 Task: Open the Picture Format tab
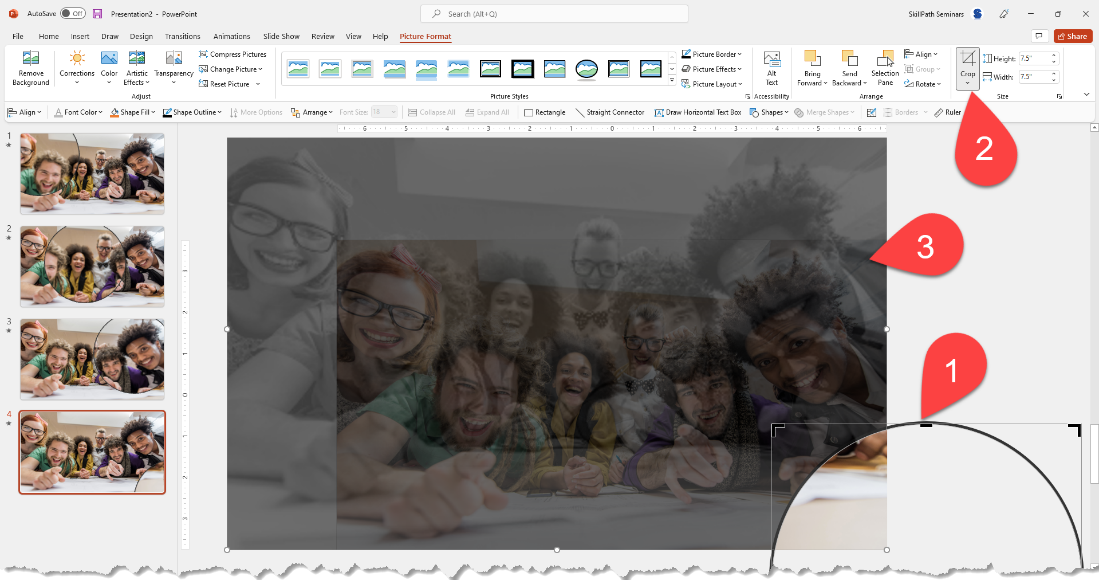[425, 36]
